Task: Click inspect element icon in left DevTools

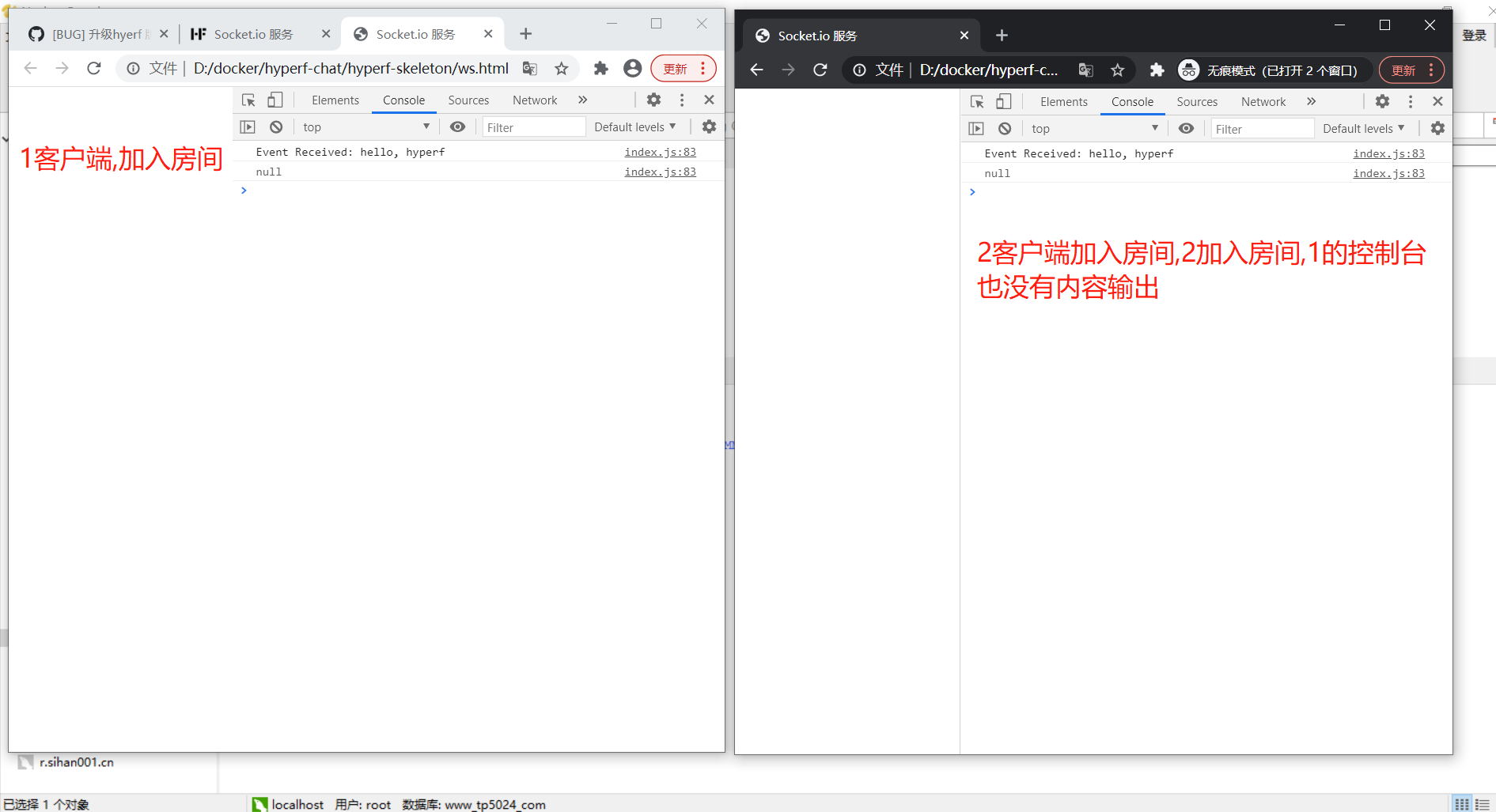Action: pos(248,100)
